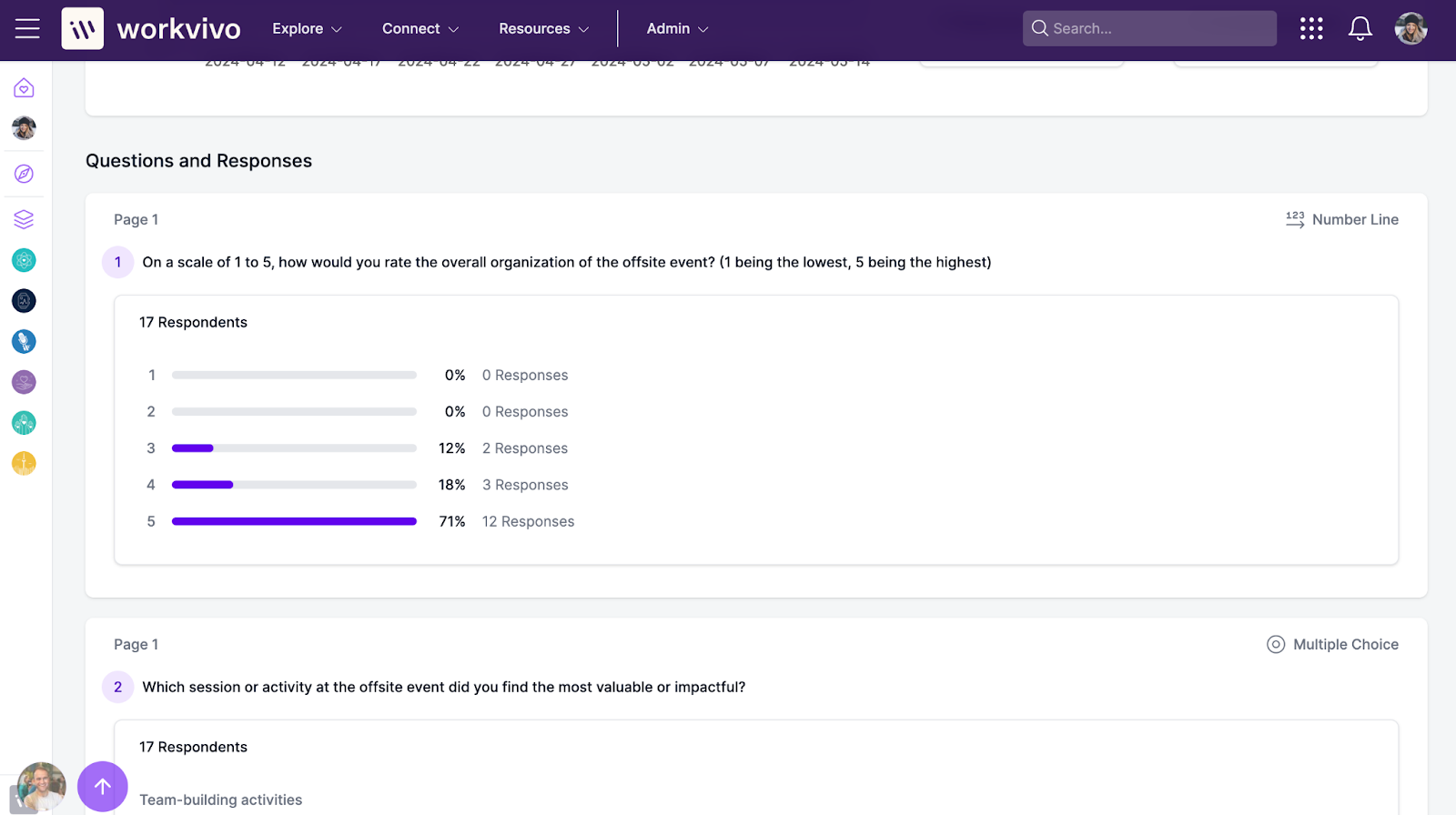Viewport: 1456px width, 815px height.
Task: Click the '71%' value
Action: pos(452,521)
